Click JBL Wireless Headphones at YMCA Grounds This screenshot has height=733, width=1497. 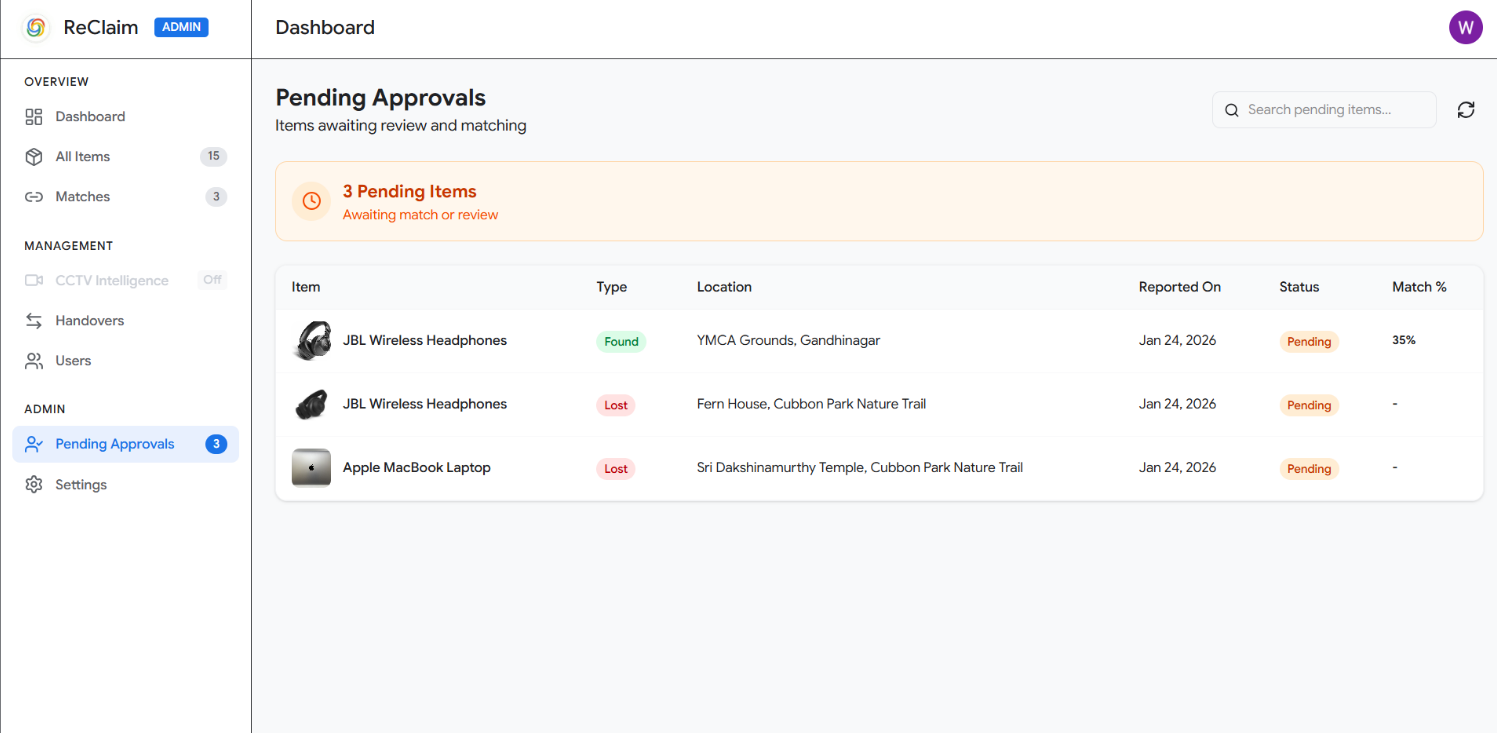[425, 341]
